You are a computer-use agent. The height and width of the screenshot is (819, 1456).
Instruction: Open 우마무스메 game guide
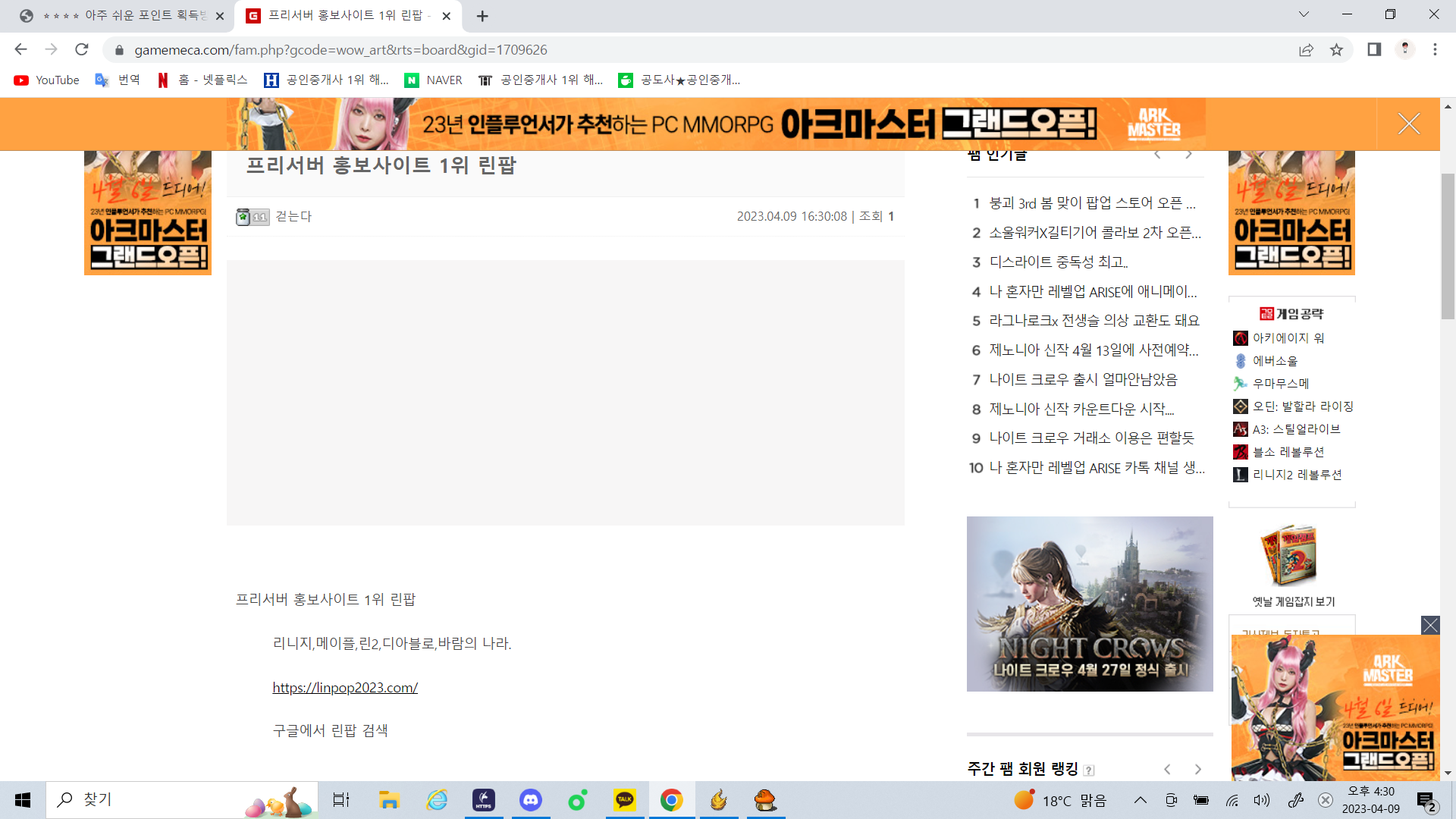click(x=1272, y=384)
